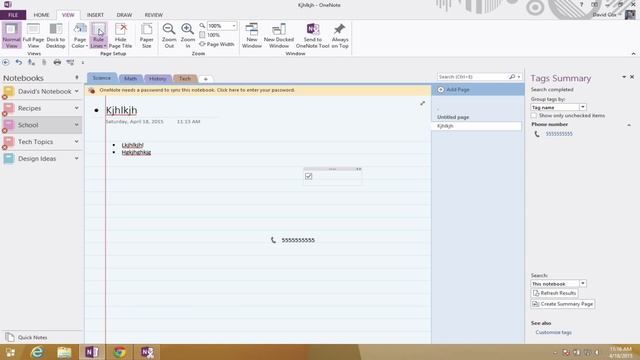Click Send to OneNote Tool

(313, 36)
